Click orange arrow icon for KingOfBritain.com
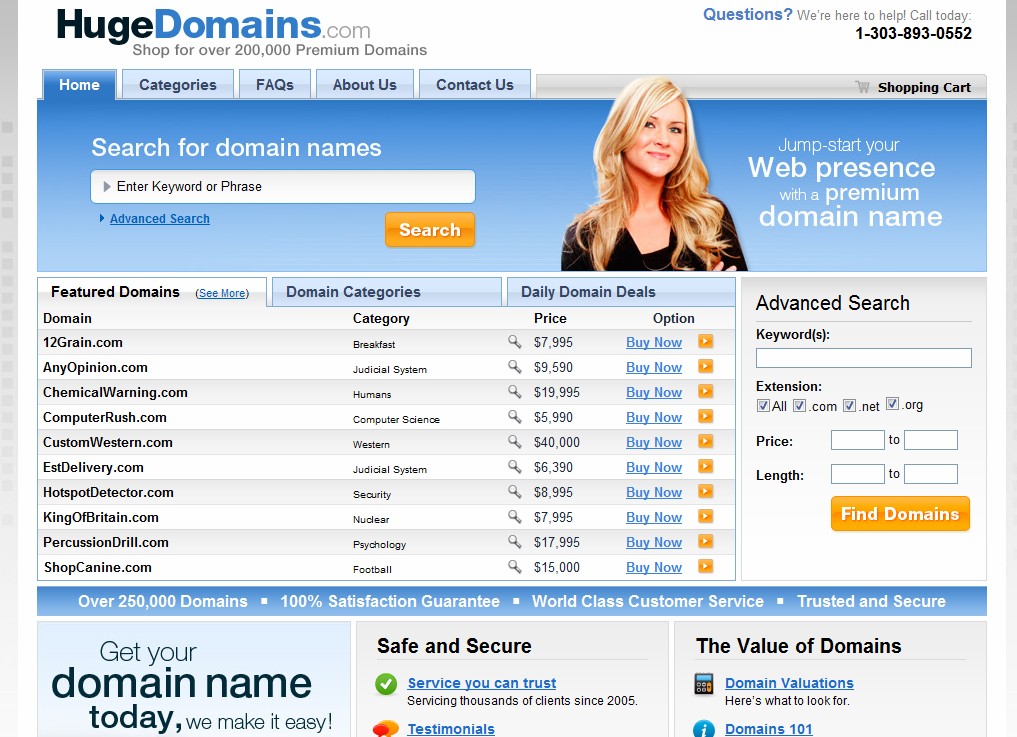 pos(706,516)
